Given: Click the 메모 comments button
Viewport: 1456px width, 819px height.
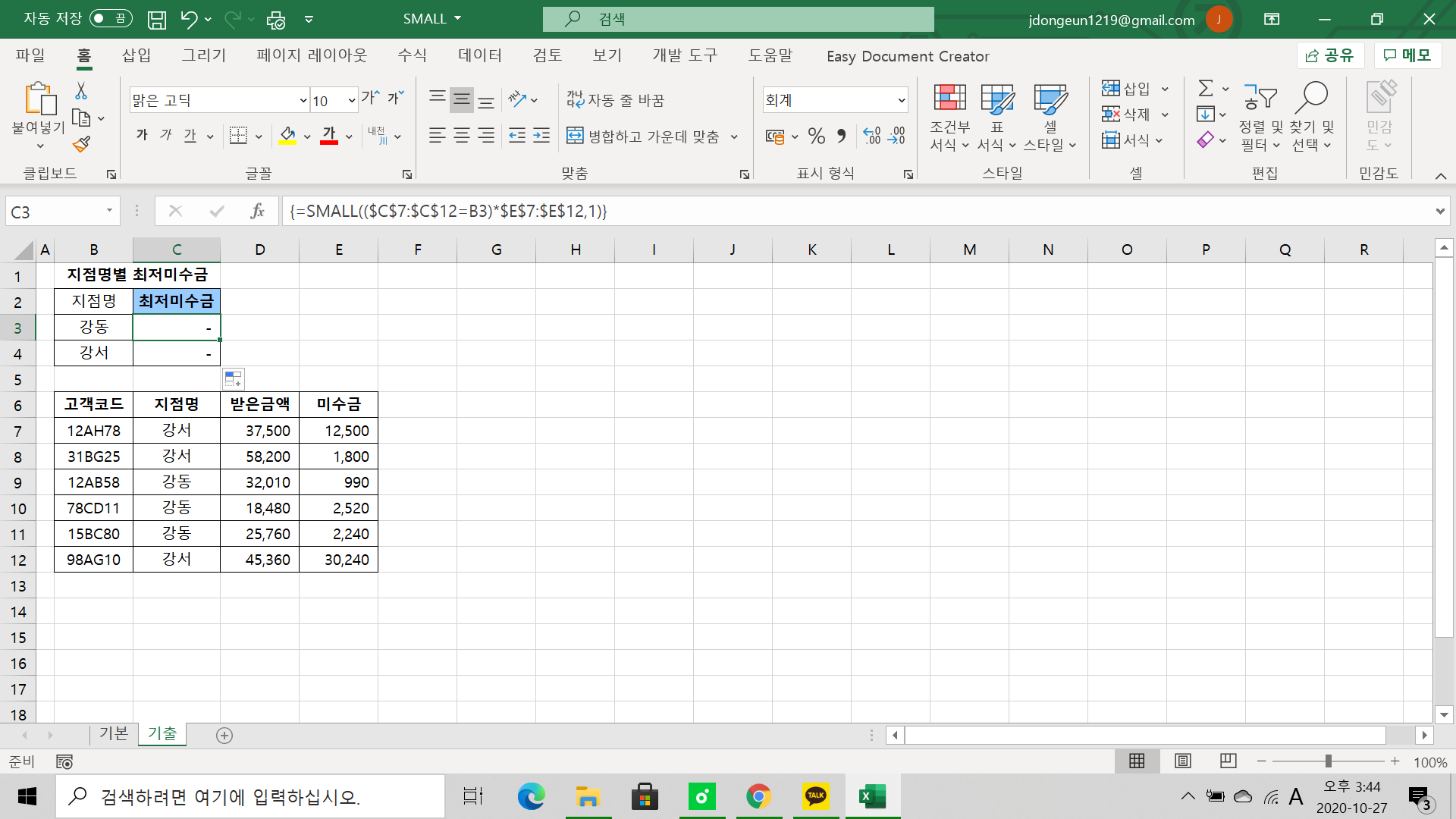Looking at the screenshot, I should [1407, 55].
